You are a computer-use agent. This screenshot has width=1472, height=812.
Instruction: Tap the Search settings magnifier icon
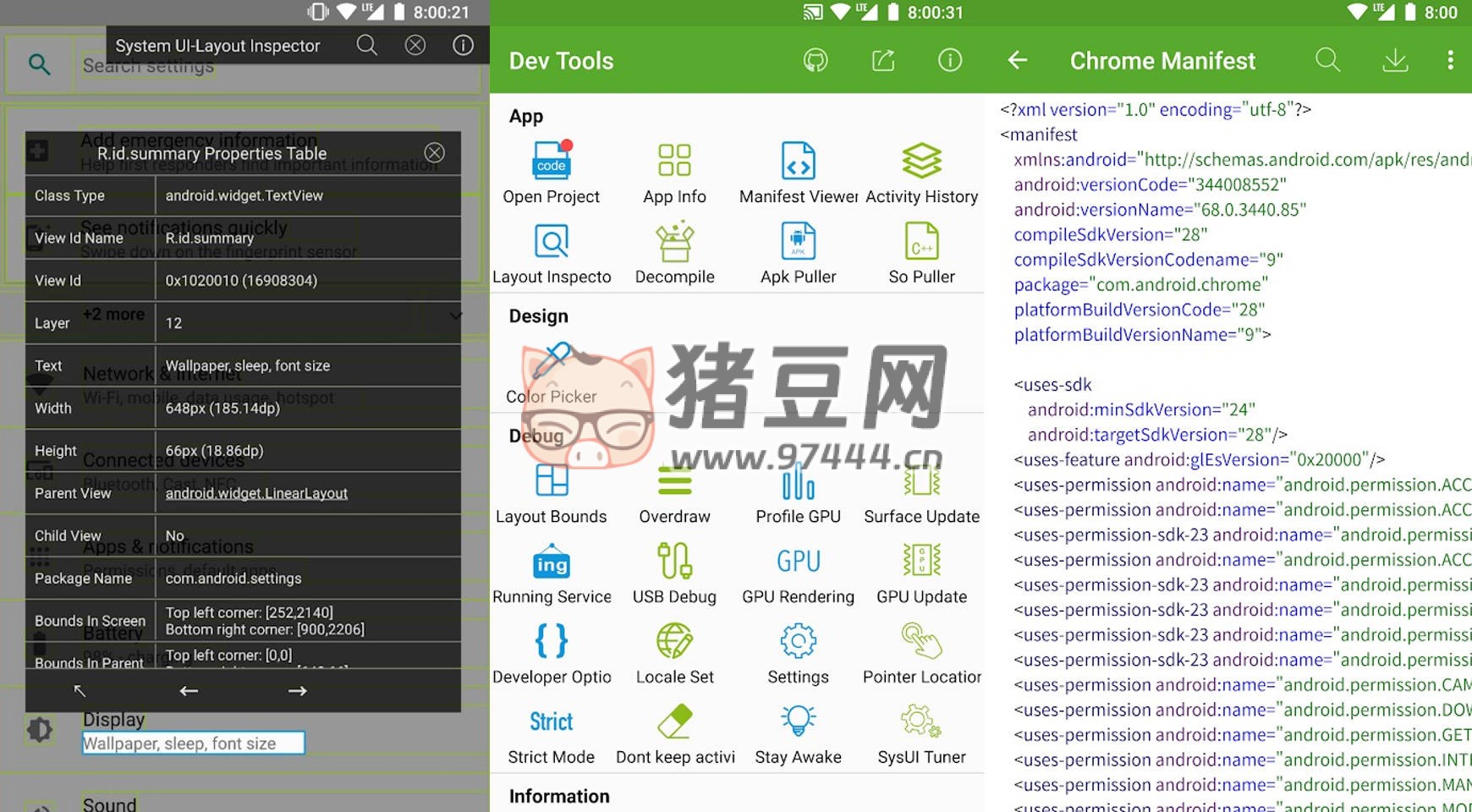pos(39,63)
